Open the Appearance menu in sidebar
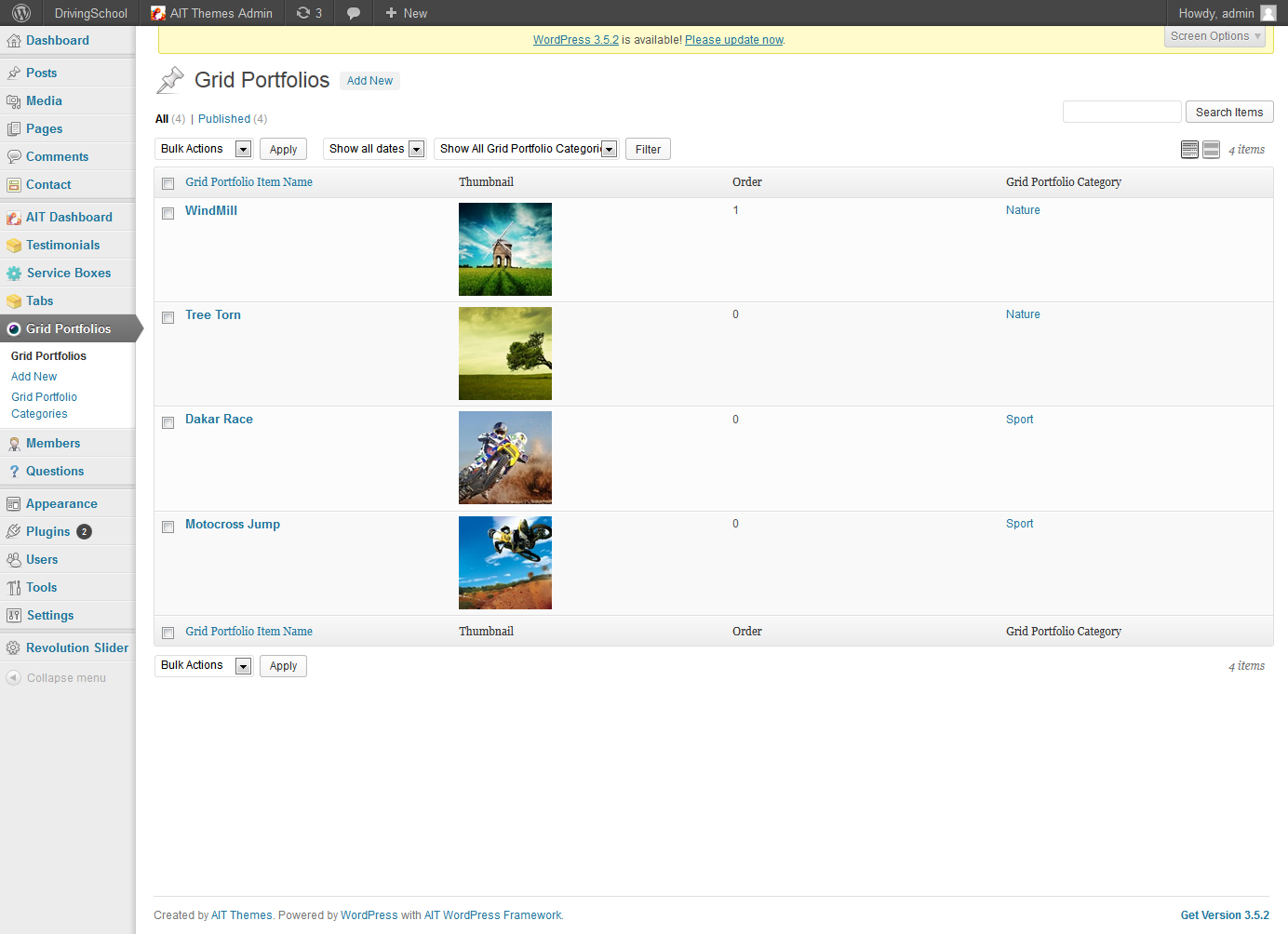Viewport: 1288px width, 934px height. coord(61,504)
